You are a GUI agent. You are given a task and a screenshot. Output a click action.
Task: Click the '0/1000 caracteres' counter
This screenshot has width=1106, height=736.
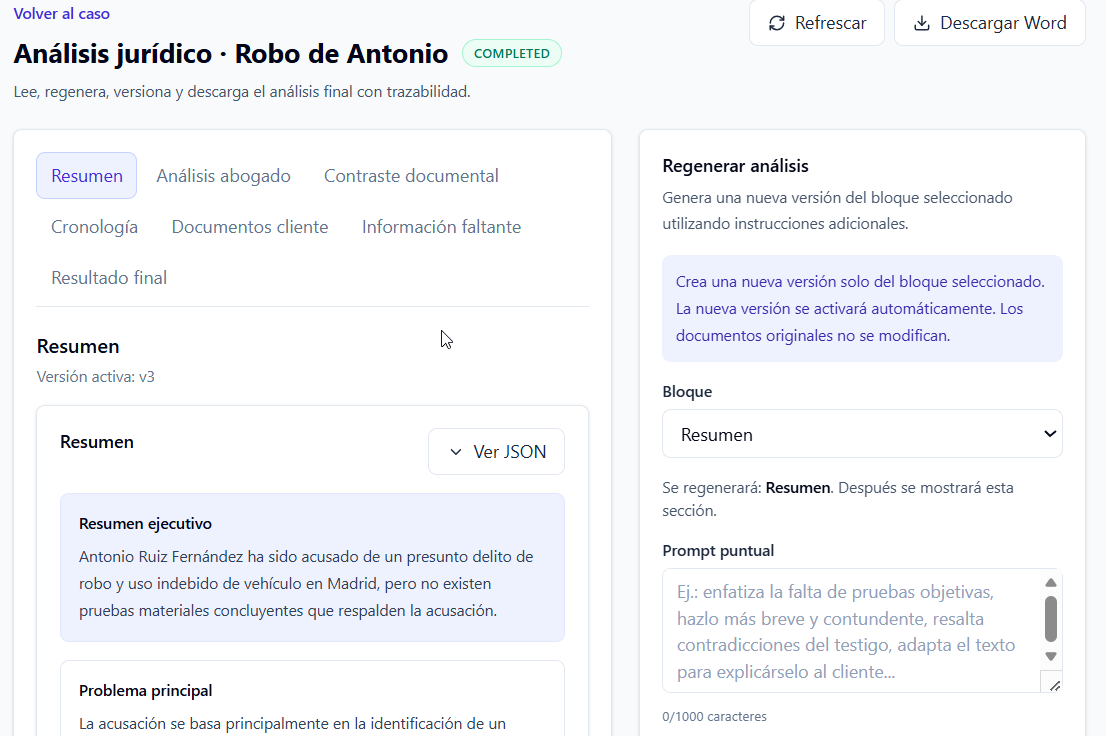715,716
